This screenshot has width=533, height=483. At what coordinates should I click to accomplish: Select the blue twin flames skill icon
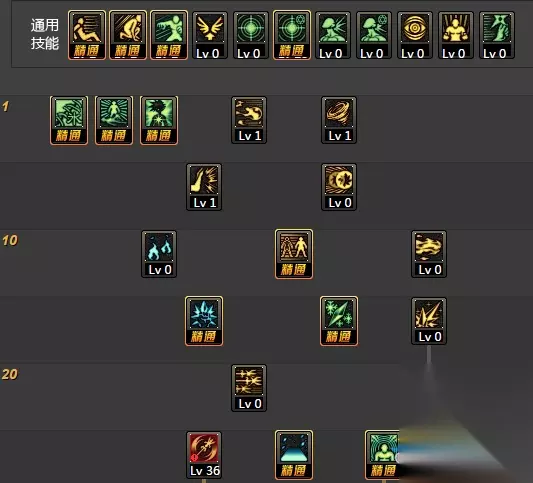click(159, 254)
